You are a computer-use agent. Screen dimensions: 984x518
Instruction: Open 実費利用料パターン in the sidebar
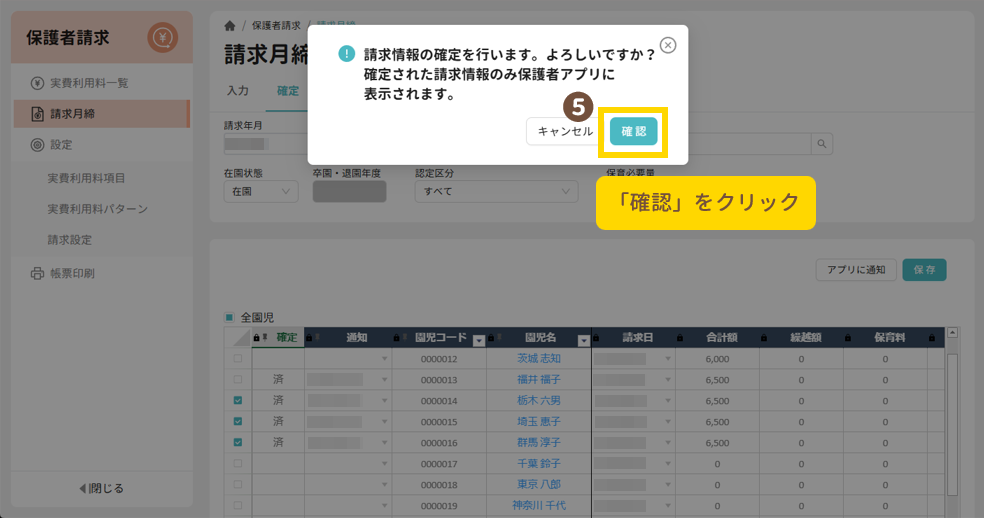point(97,209)
